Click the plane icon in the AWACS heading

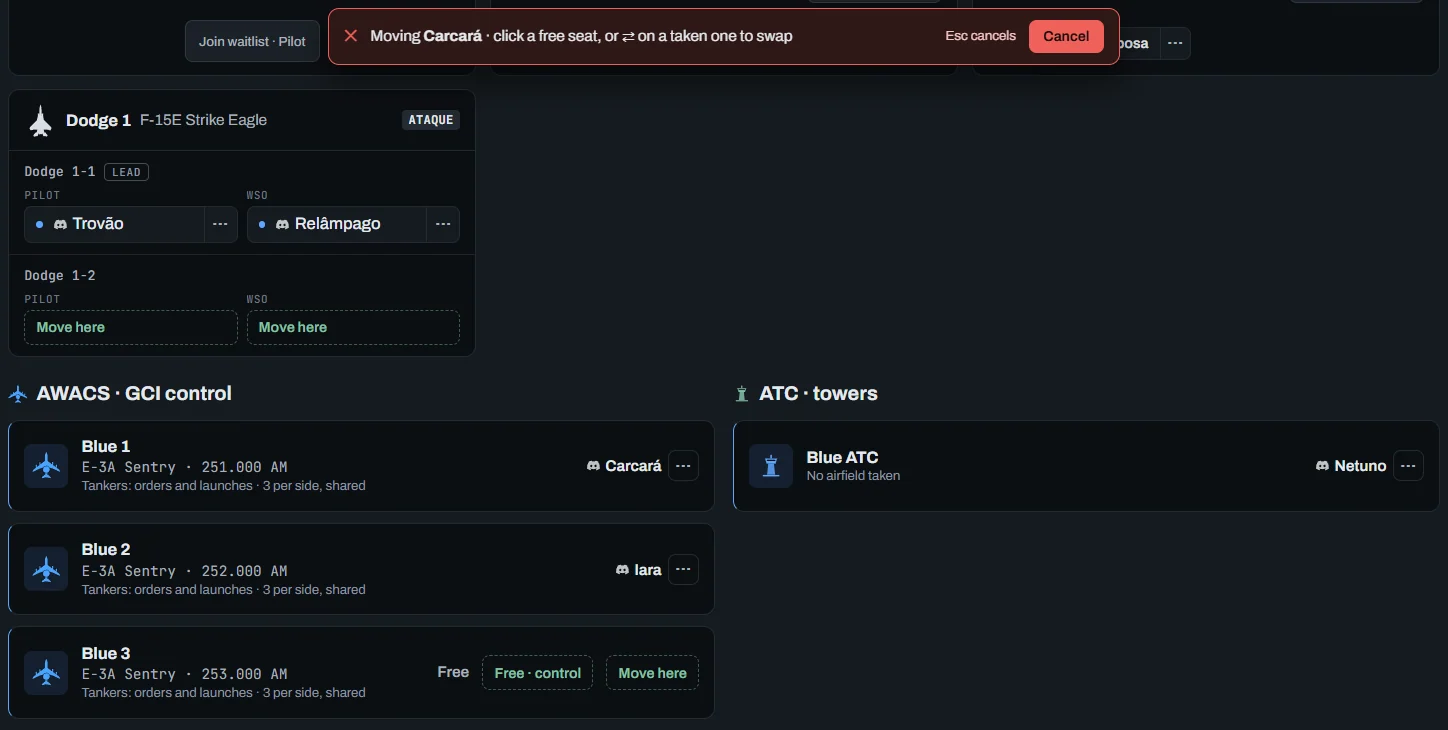pos(18,394)
